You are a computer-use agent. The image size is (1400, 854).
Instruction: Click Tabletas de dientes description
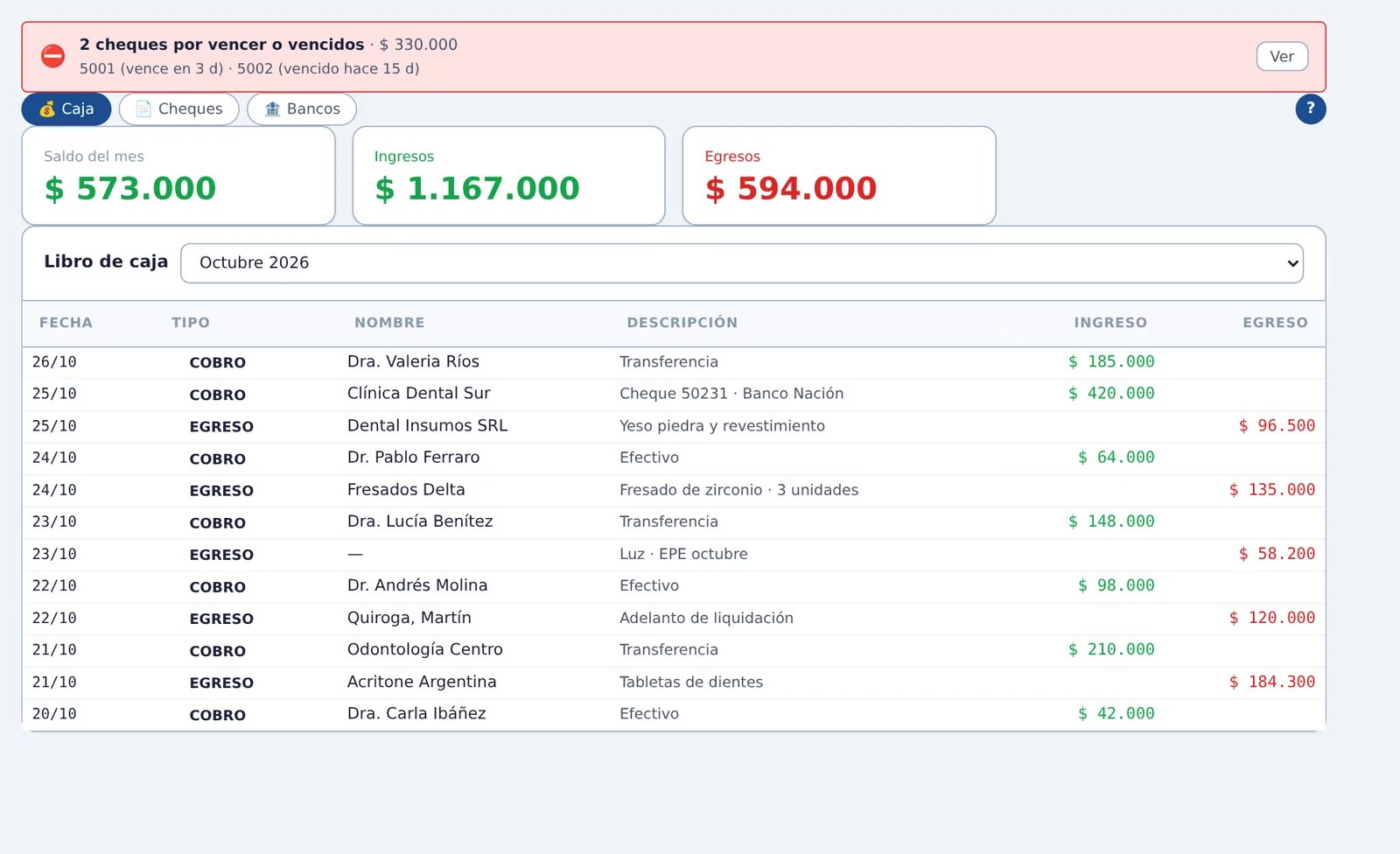pyautogui.click(x=691, y=682)
